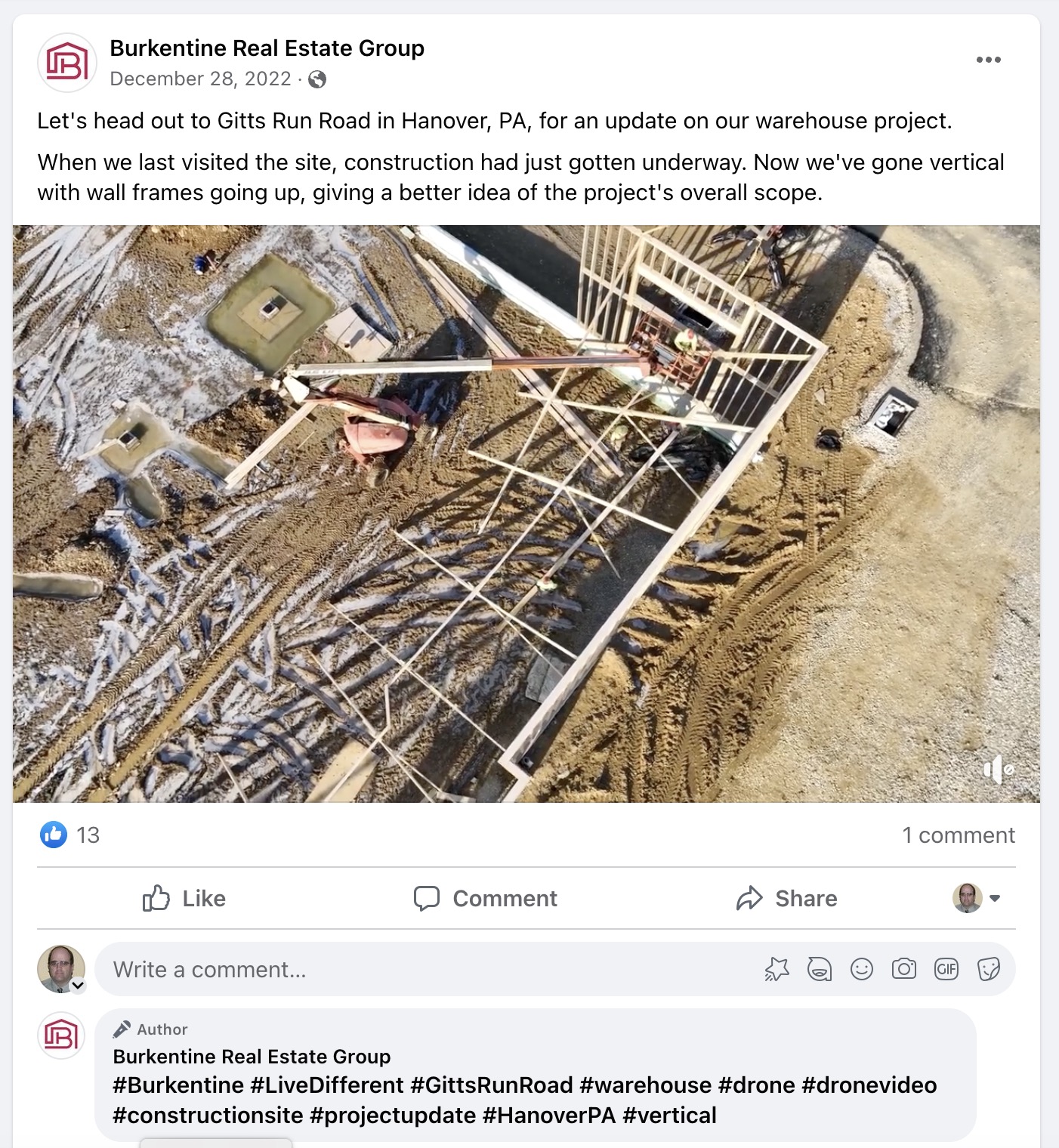Open the December 28, 2022 post timestamp
The height and width of the screenshot is (1148, 1059).
click(x=200, y=79)
